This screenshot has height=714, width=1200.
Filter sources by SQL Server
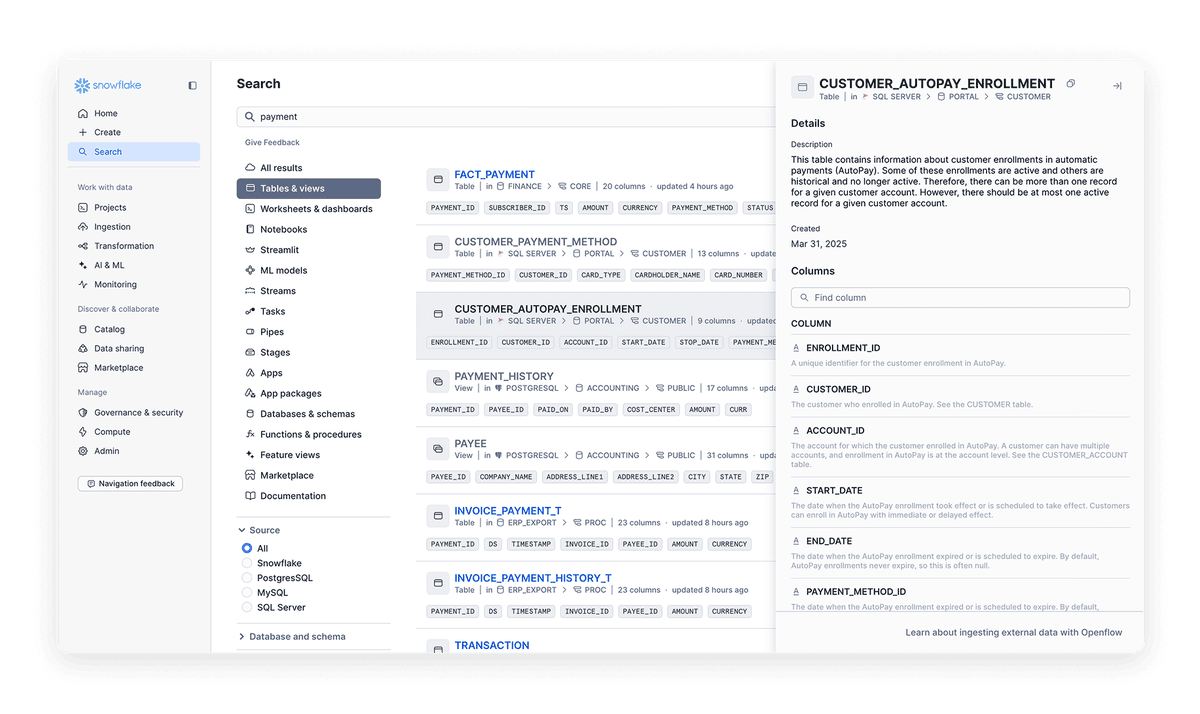click(246, 608)
